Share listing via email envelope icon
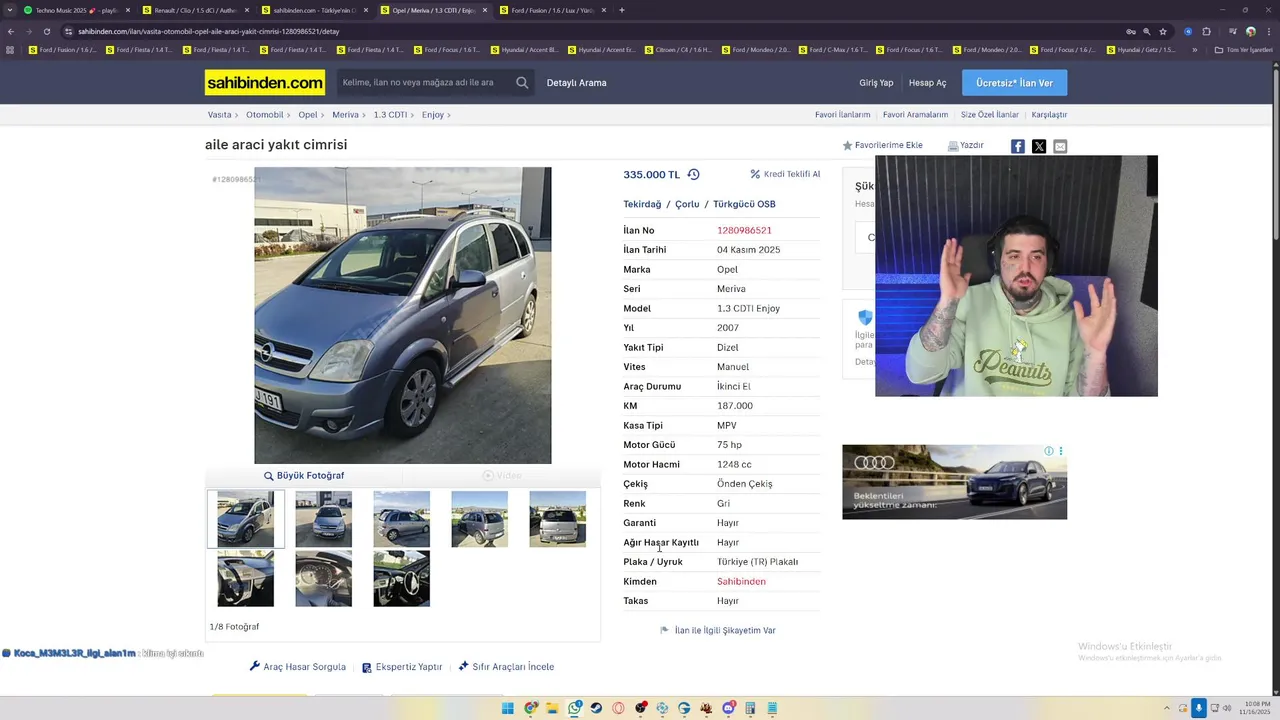Viewport: 1280px width, 720px height. tap(1060, 146)
